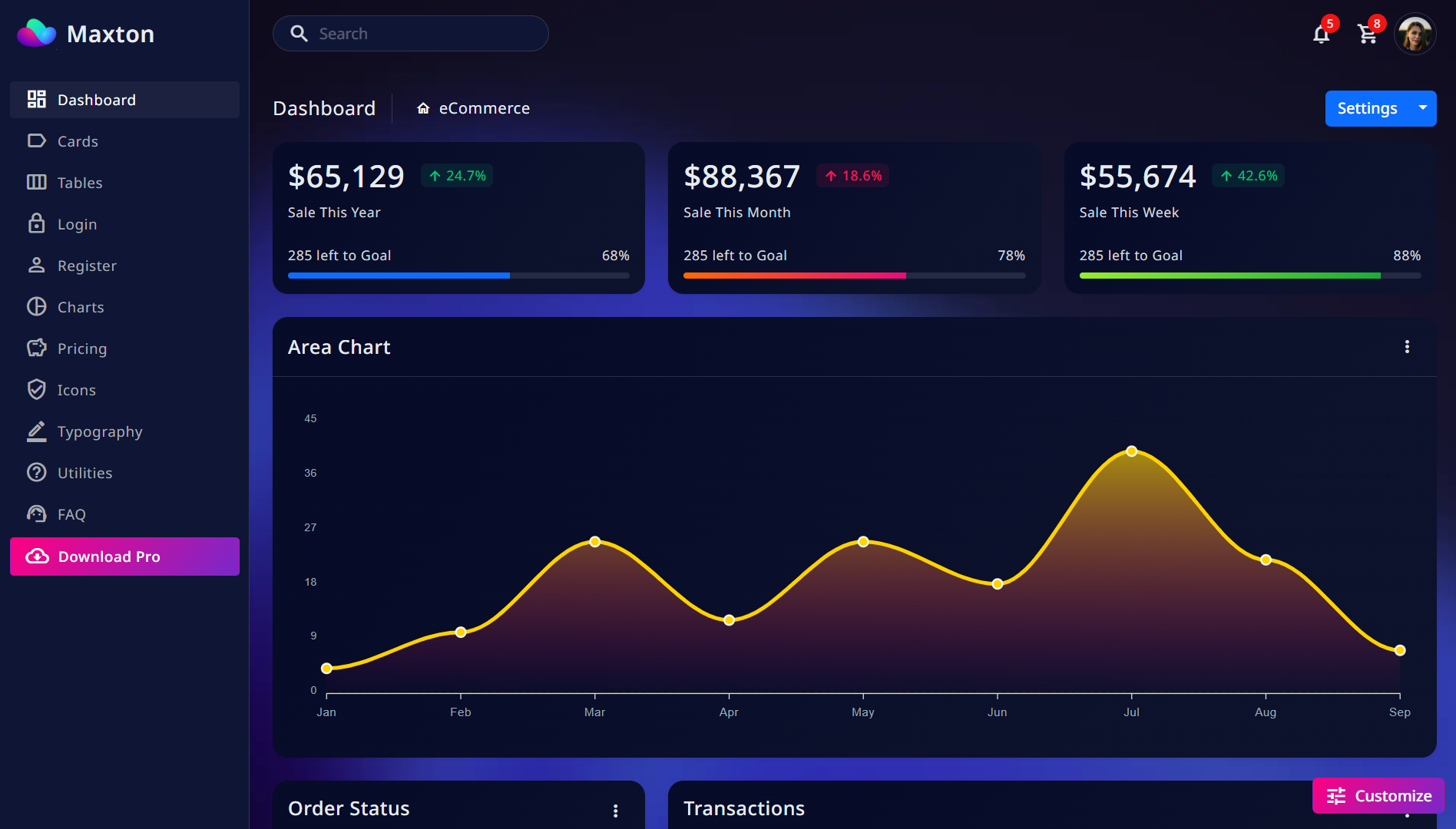1456x829 pixels.
Task: Open the user avatar picture
Action: tap(1415, 34)
